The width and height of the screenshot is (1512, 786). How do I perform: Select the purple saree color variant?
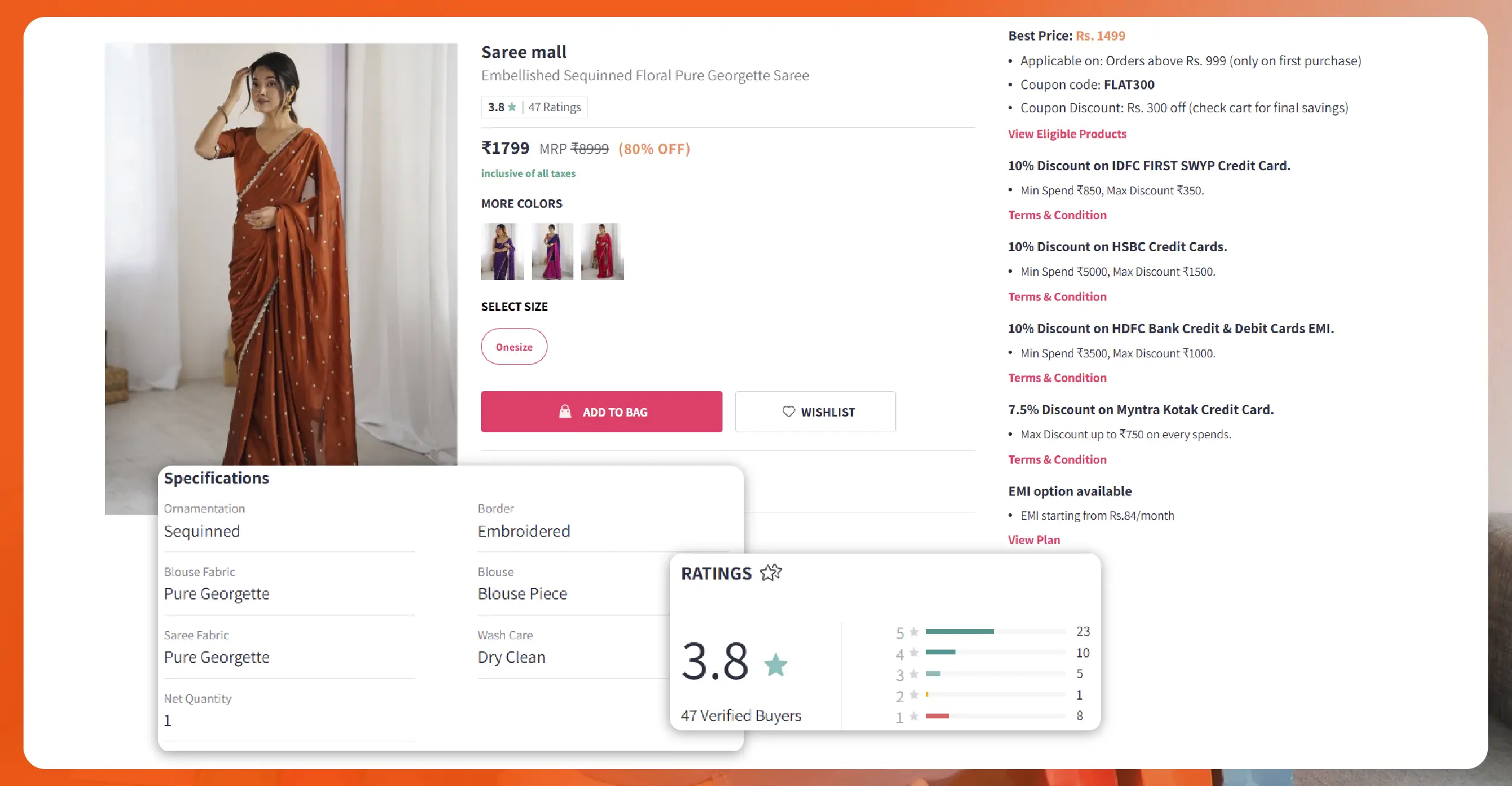(502, 251)
